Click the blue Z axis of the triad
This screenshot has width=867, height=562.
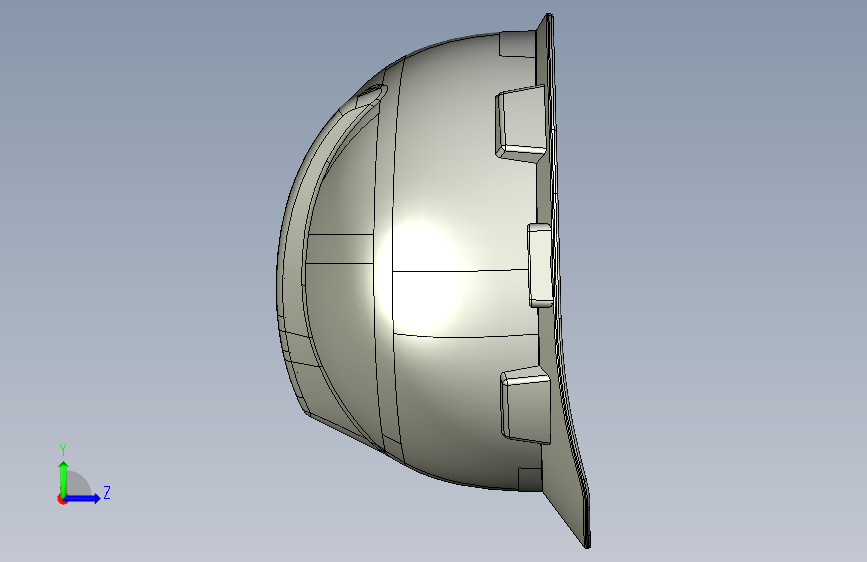pos(83,498)
